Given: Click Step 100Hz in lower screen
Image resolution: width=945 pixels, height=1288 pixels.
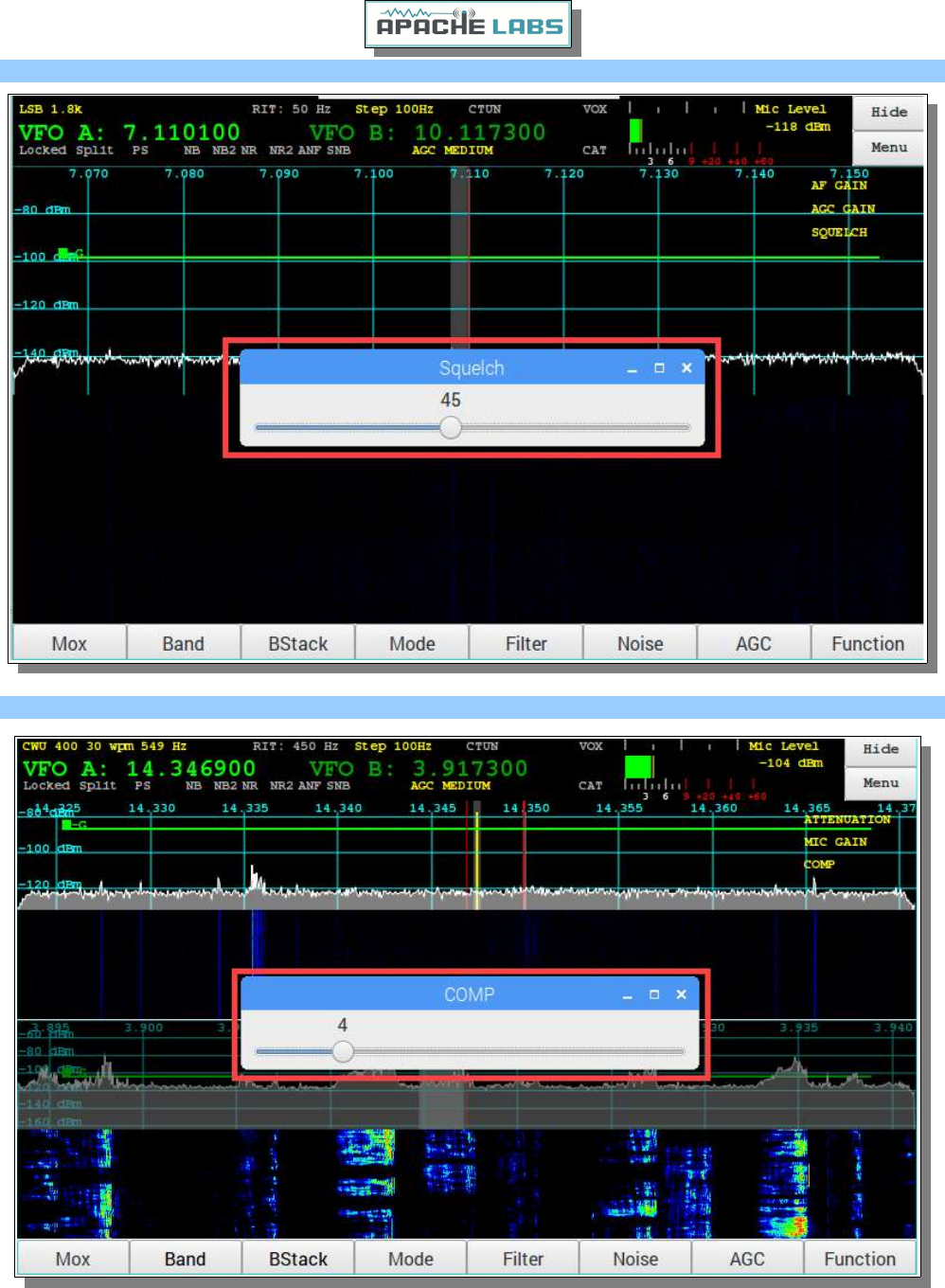Looking at the screenshot, I should pyautogui.click(x=393, y=746).
